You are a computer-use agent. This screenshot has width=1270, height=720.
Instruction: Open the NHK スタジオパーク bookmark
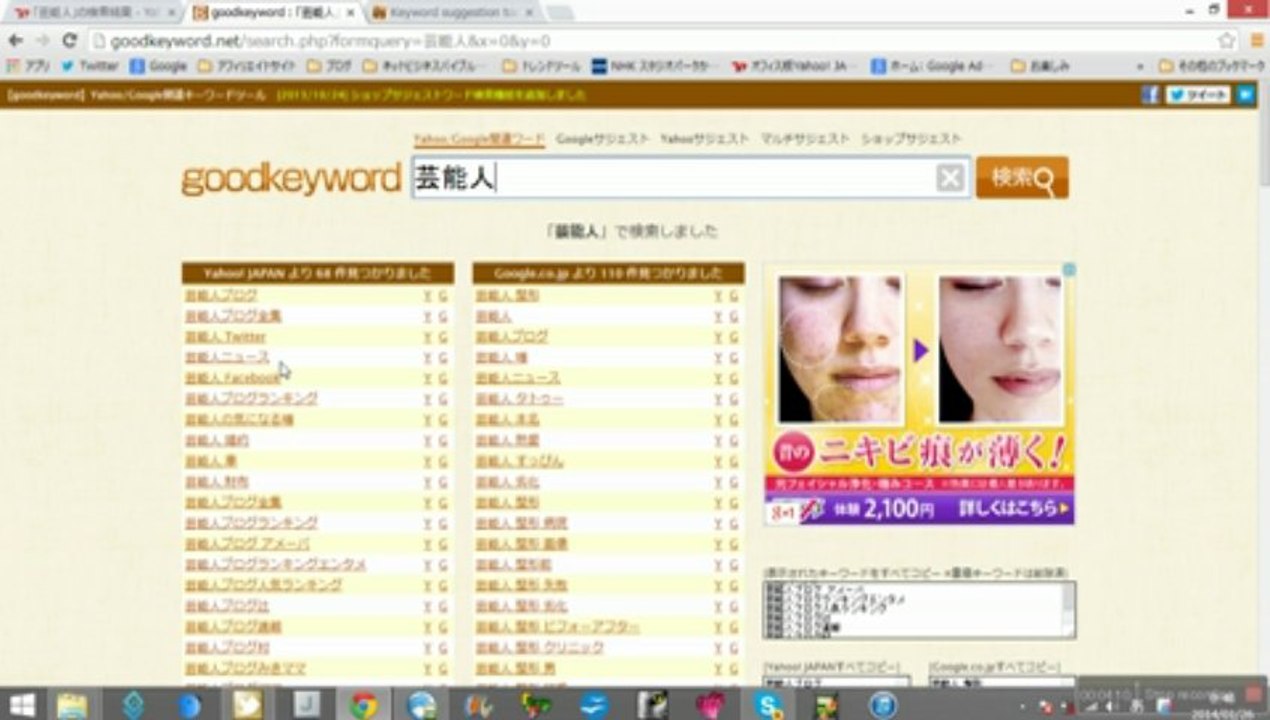[x=655, y=66]
